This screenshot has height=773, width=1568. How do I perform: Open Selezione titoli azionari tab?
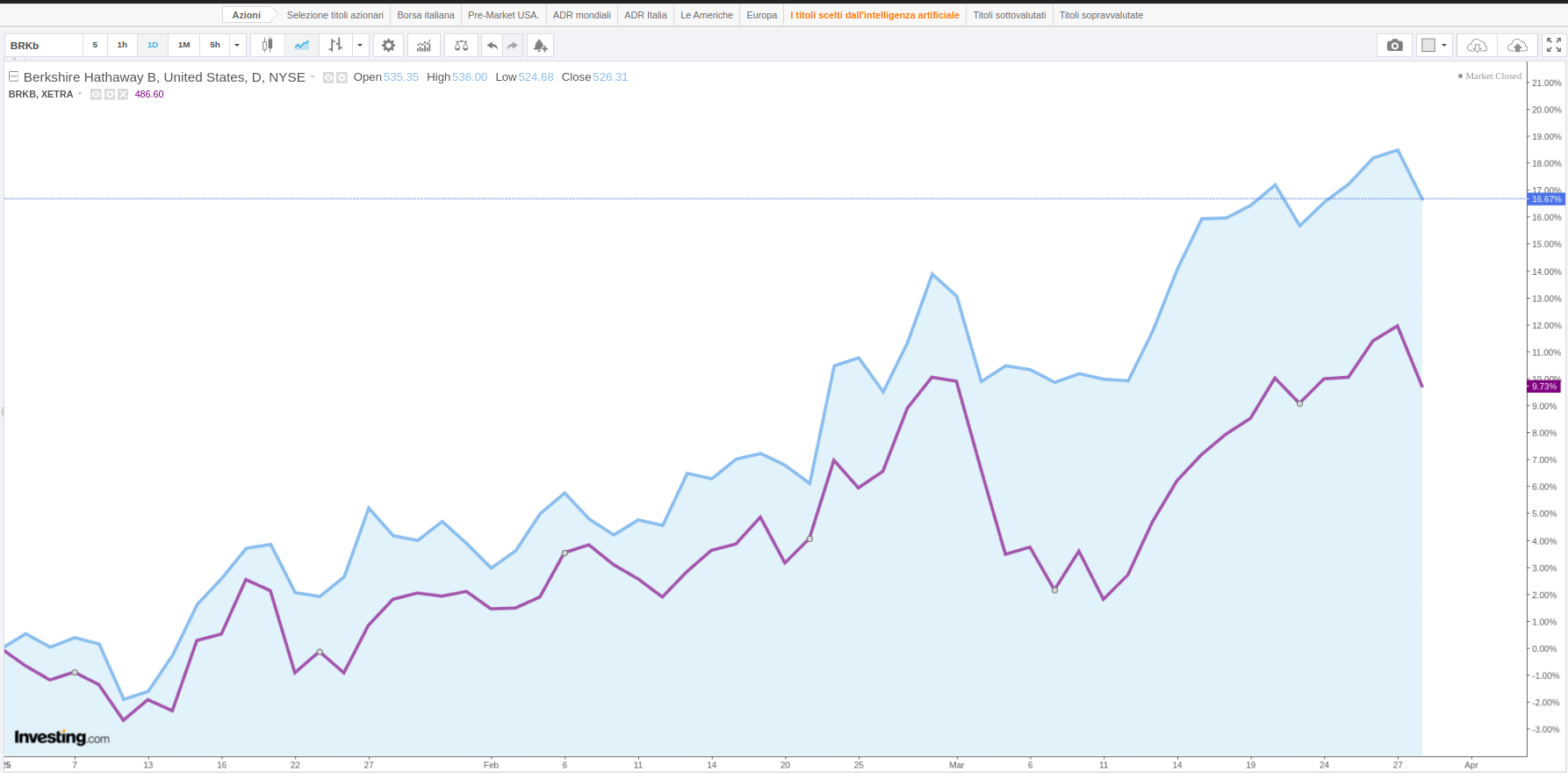[334, 15]
